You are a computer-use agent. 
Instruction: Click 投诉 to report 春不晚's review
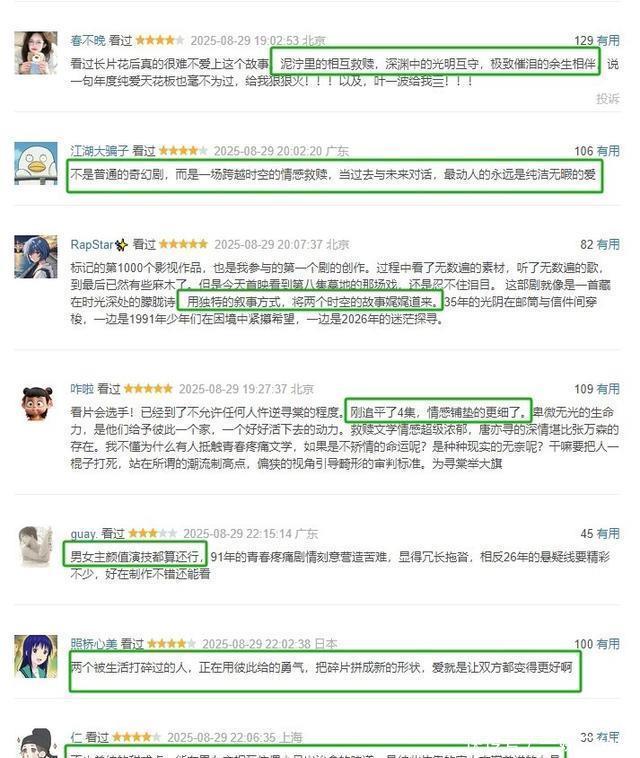[x=608, y=99]
